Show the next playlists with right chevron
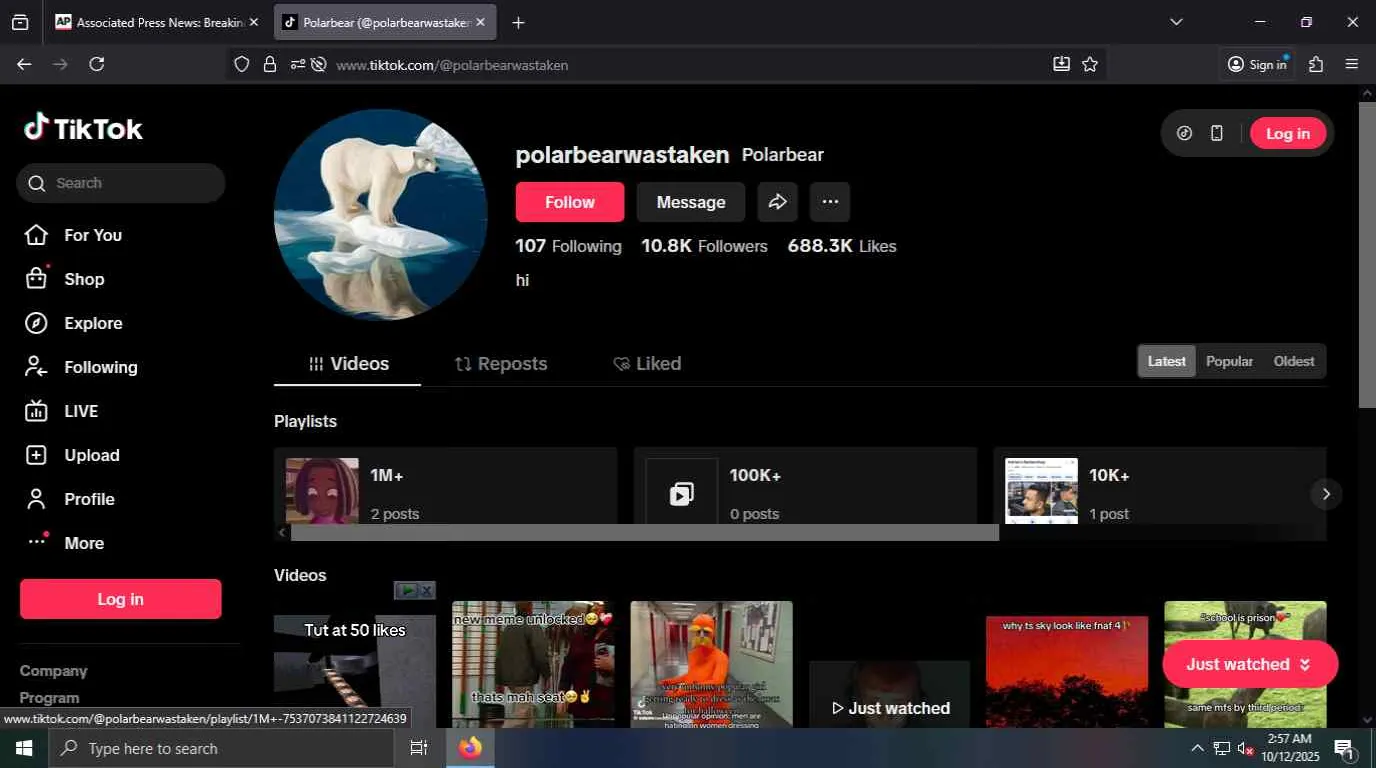Viewport: 1376px width, 768px height. click(1326, 494)
